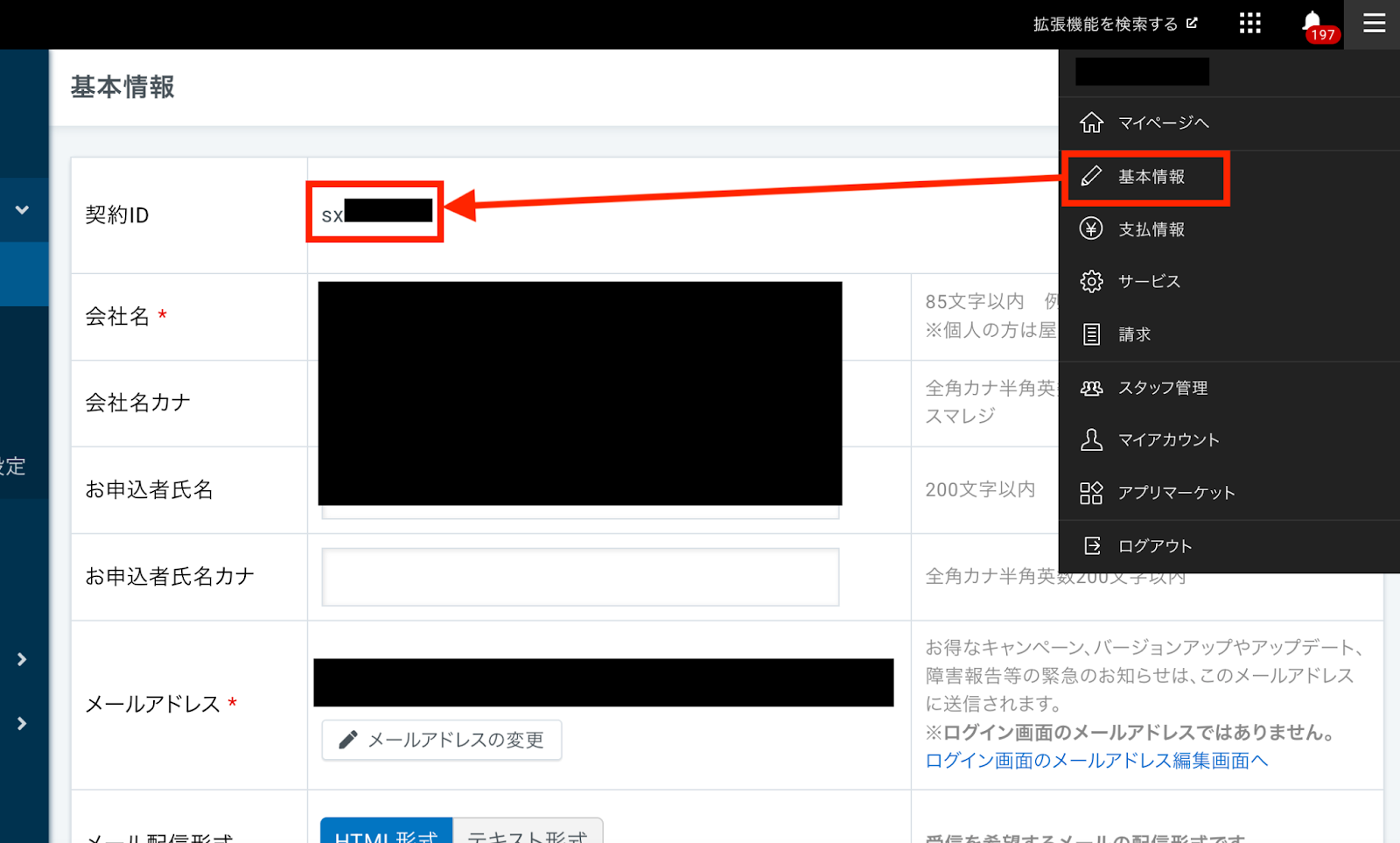Screen dimensions: 1400x843
Task: Click the 200文字以内 hint text
Action: pyautogui.click(x=980, y=489)
